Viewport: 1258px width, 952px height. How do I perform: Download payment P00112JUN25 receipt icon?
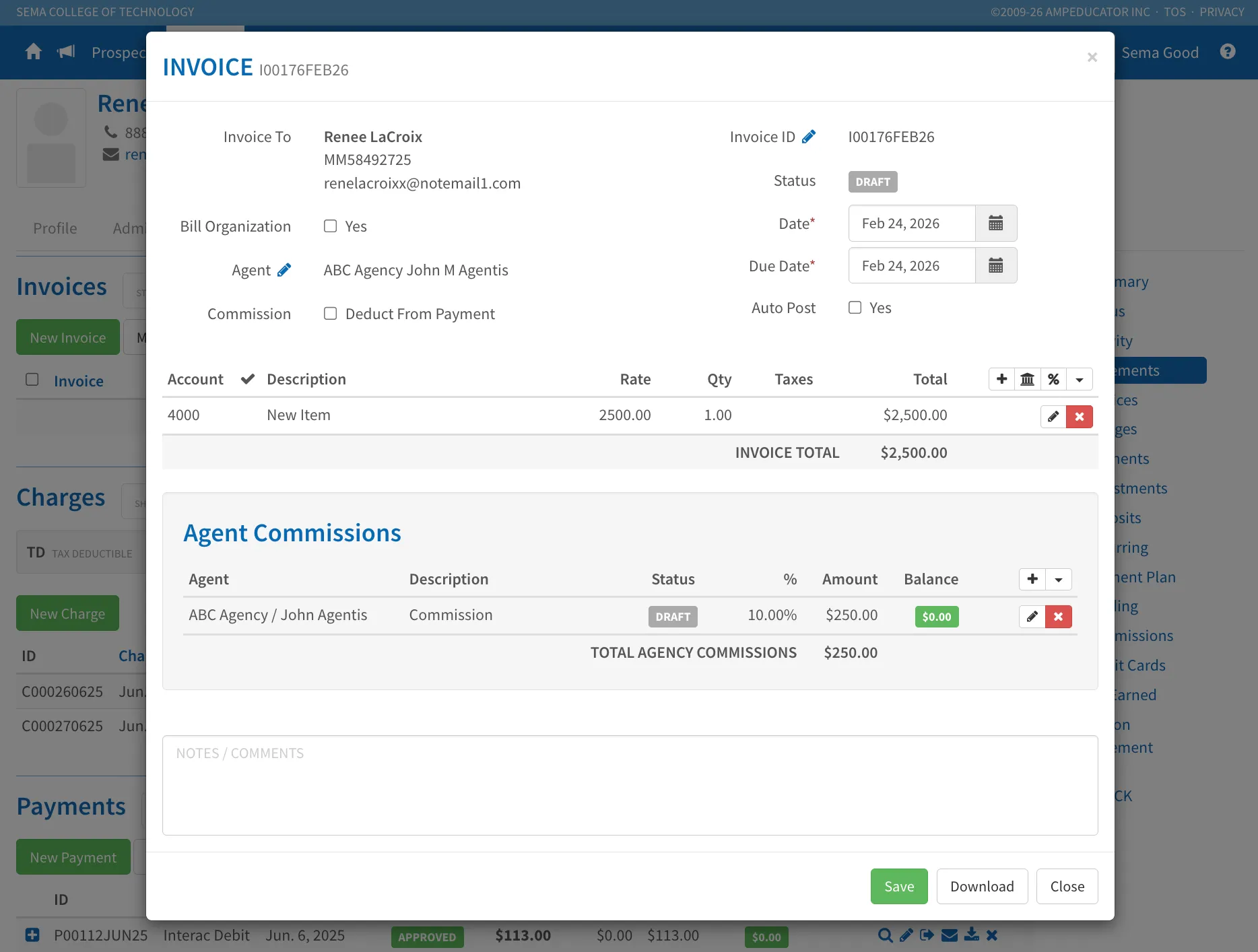972,935
